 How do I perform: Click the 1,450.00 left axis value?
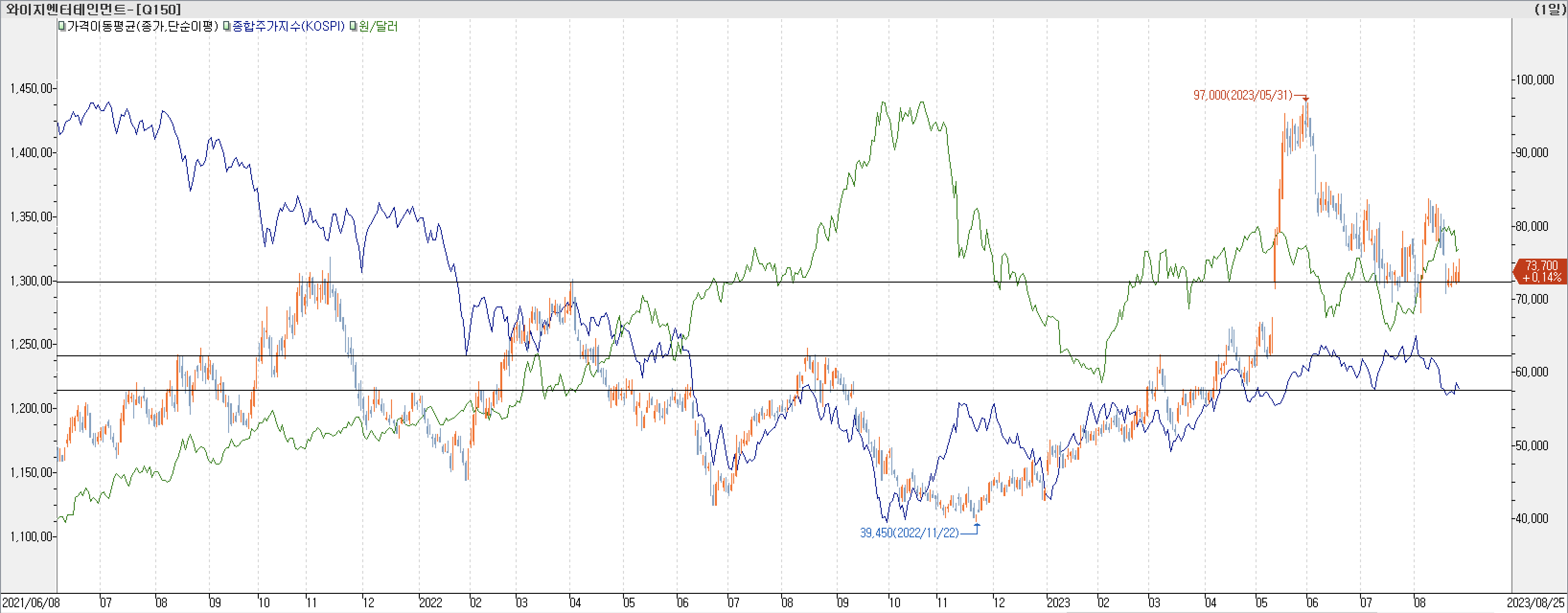[31, 89]
